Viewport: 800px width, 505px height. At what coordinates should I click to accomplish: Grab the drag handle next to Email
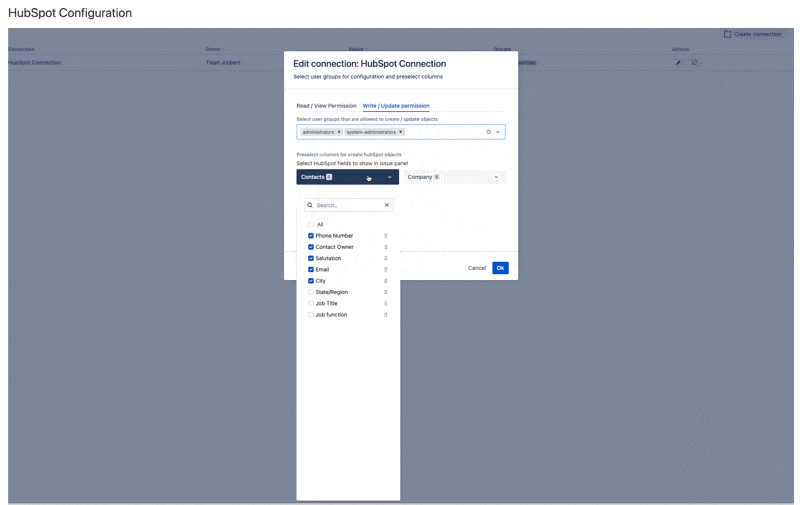pos(386,269)
